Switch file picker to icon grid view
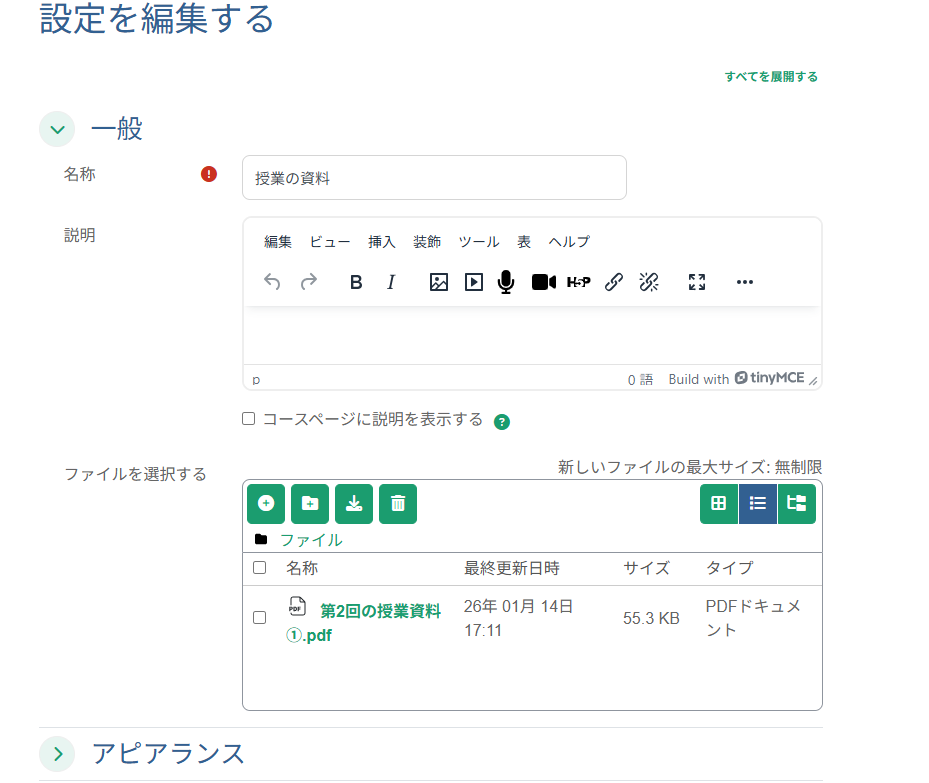 click(718, 503)
